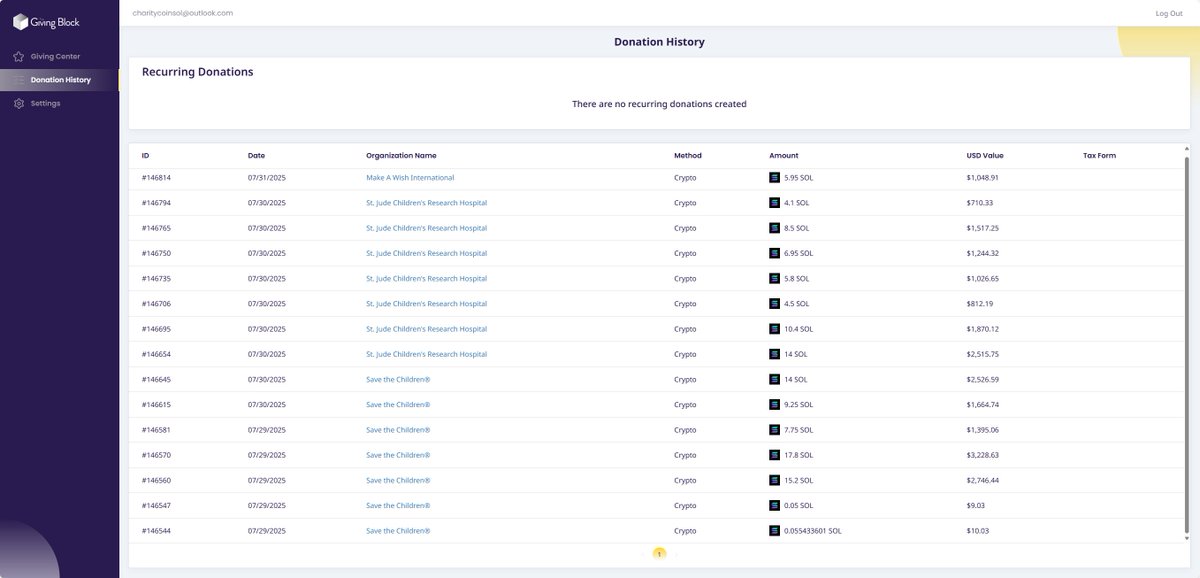Click SOL coin icon in row #146814

774,177
